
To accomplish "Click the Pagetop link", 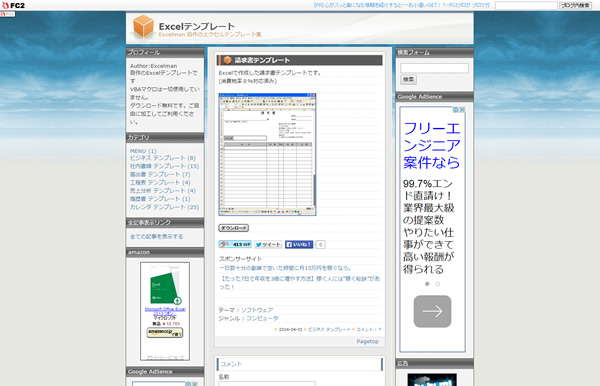I will [x=367, y=341].
